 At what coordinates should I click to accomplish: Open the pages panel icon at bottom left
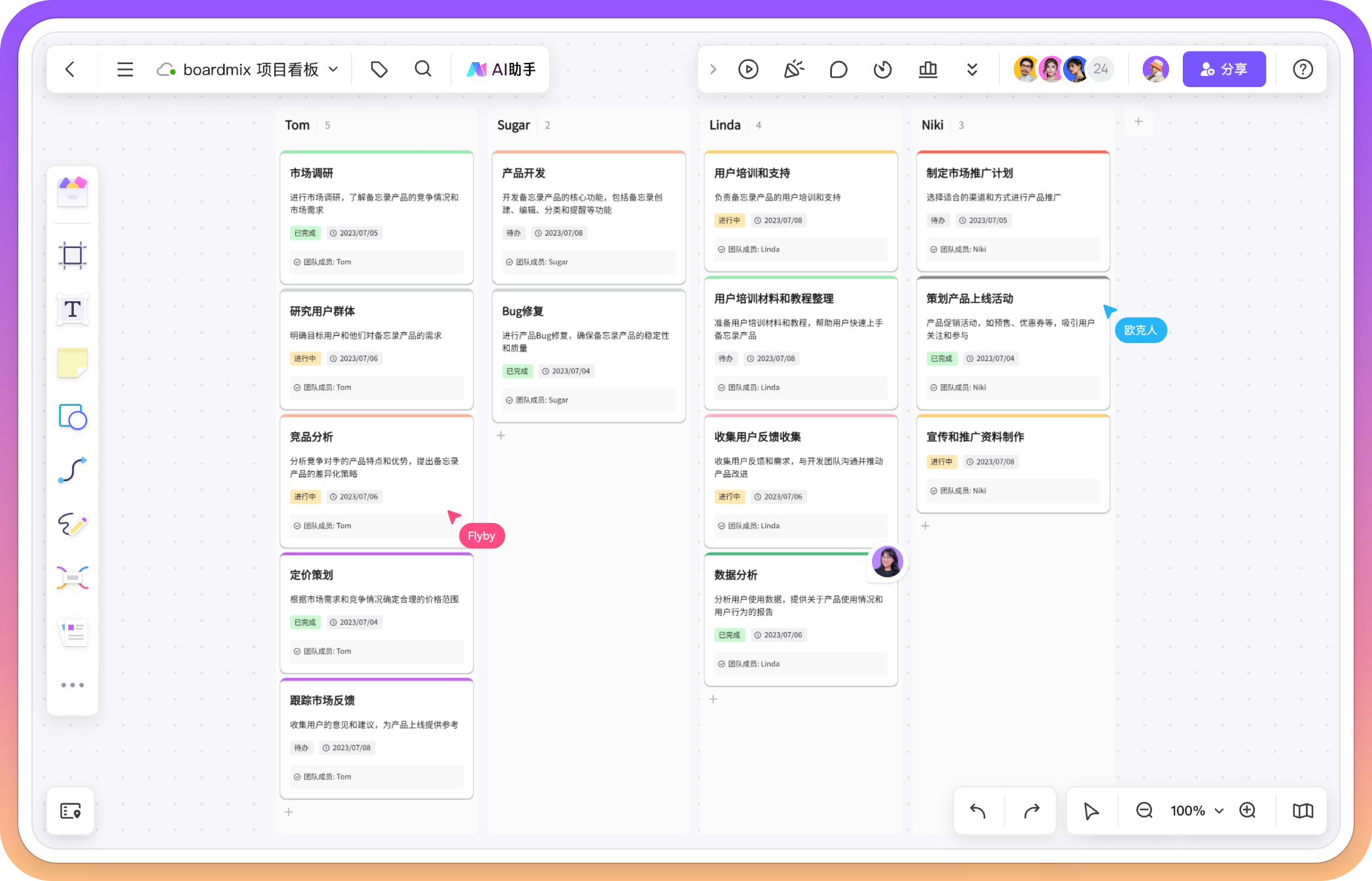click(71, 812)
